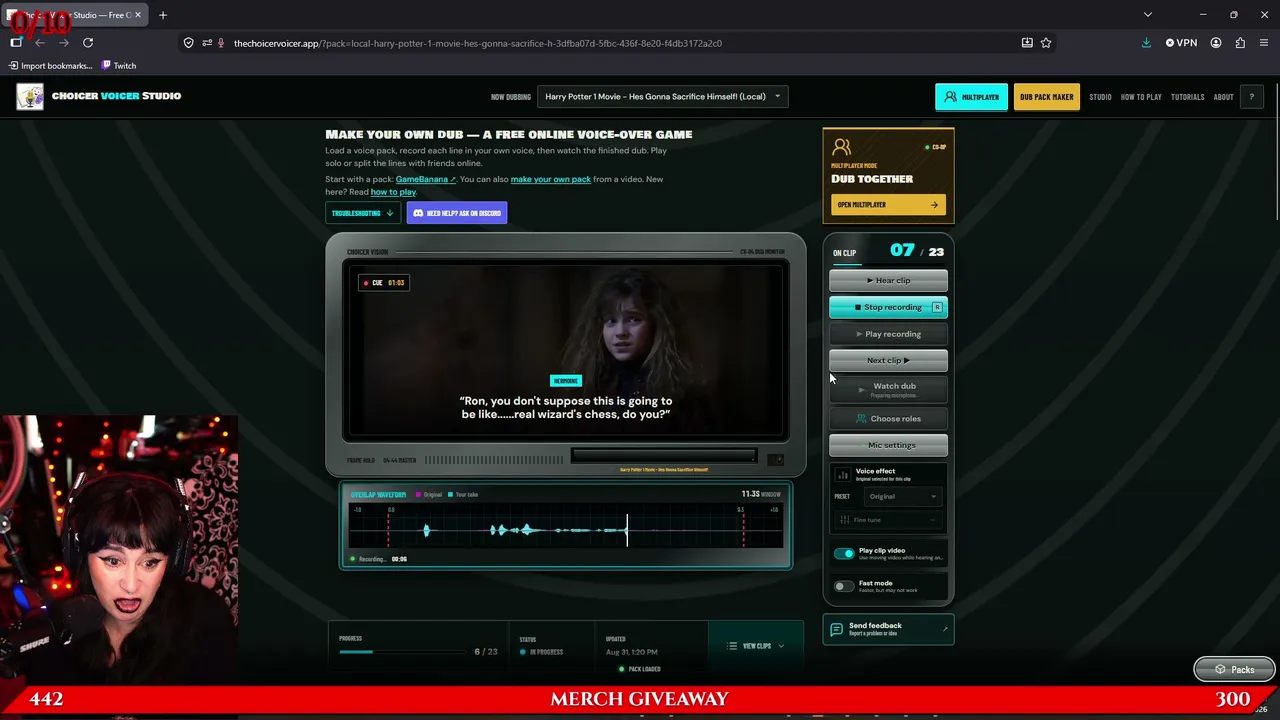Open the browser downloads icon
Viewport: 1280px width, 720px height.
[1146, 43]
